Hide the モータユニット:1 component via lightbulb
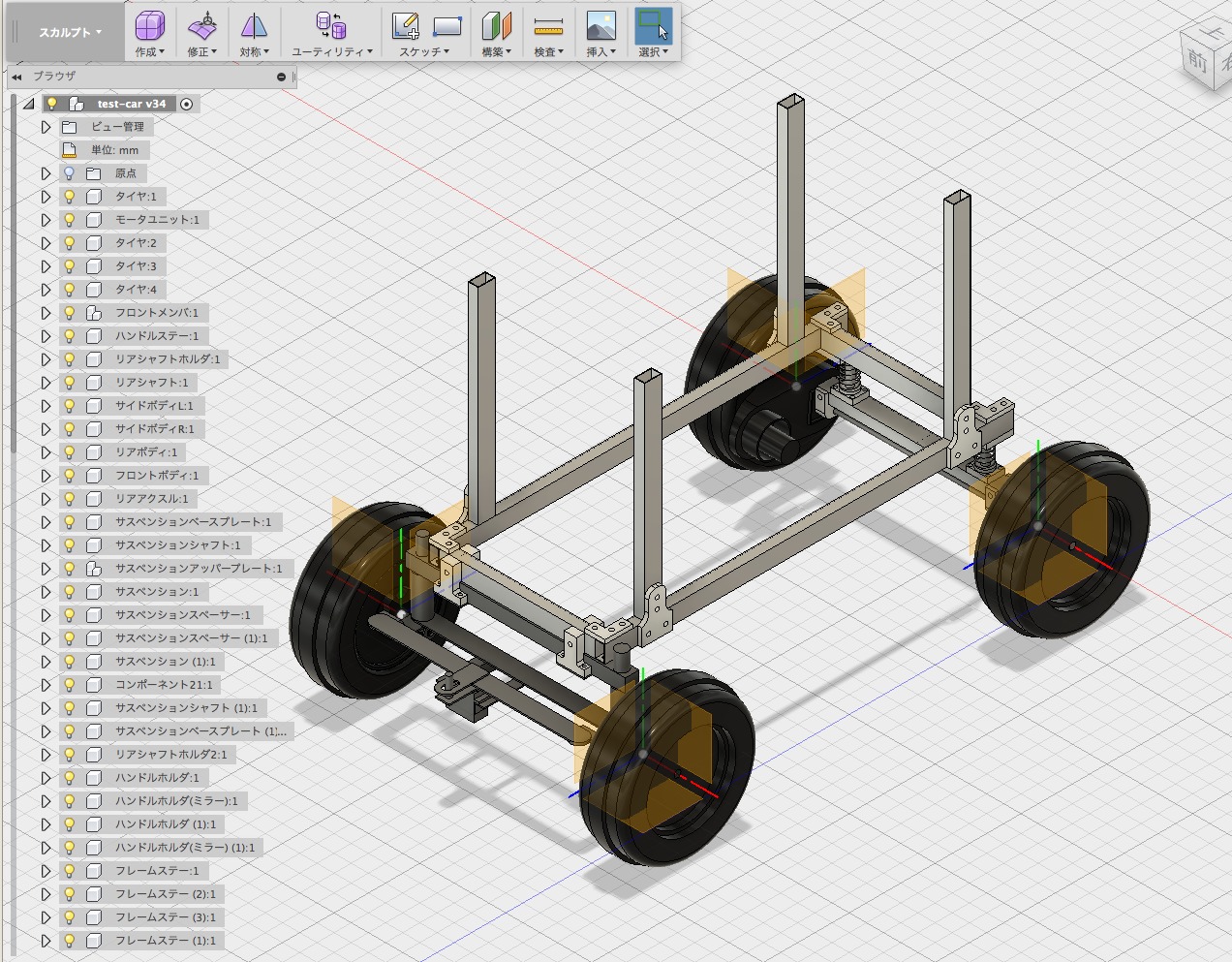1232x962 pixels. click(70, 220)
